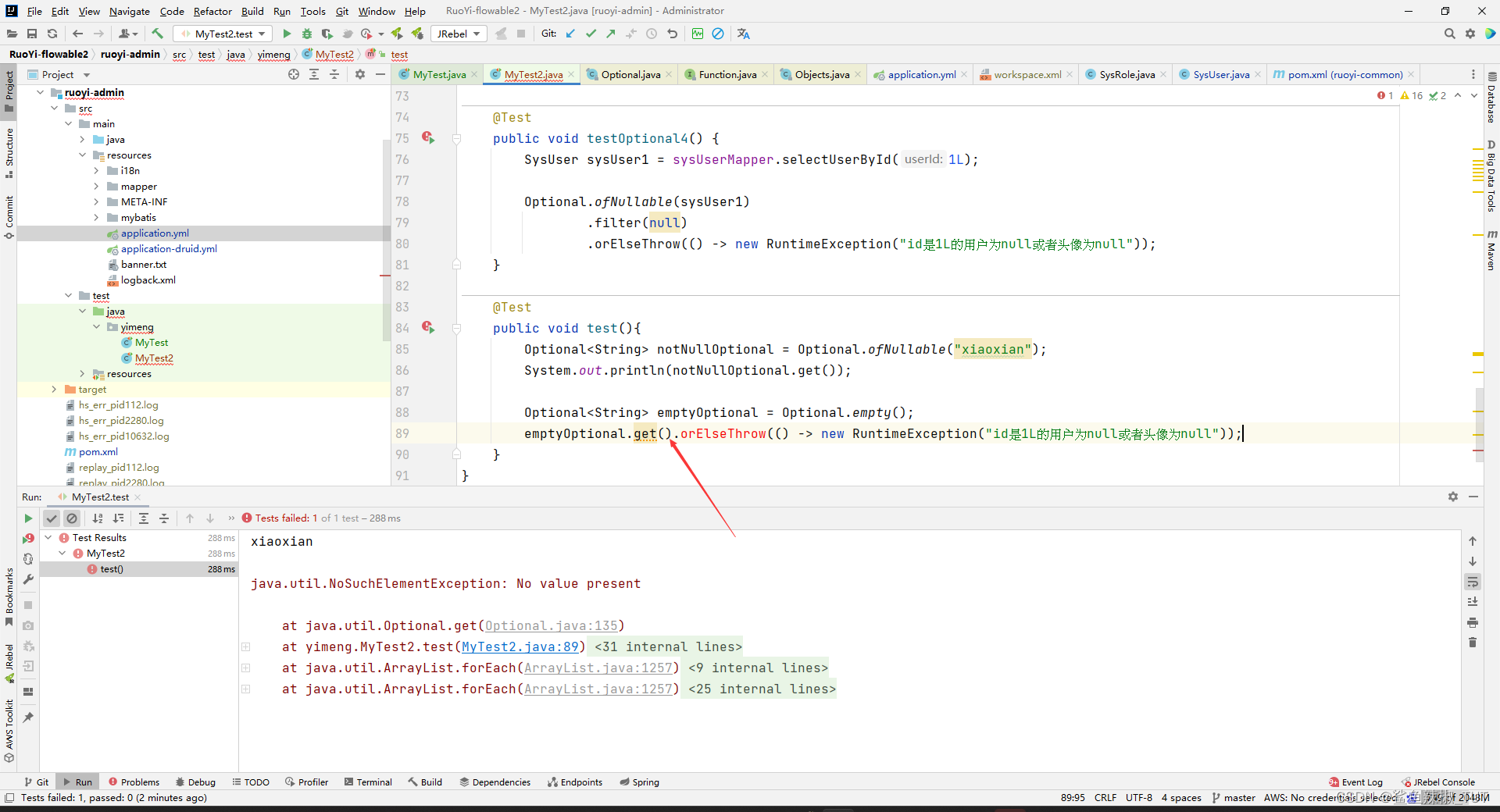Collapse the Test Results tree node
1500x812 pixels.
coord(48,537)
